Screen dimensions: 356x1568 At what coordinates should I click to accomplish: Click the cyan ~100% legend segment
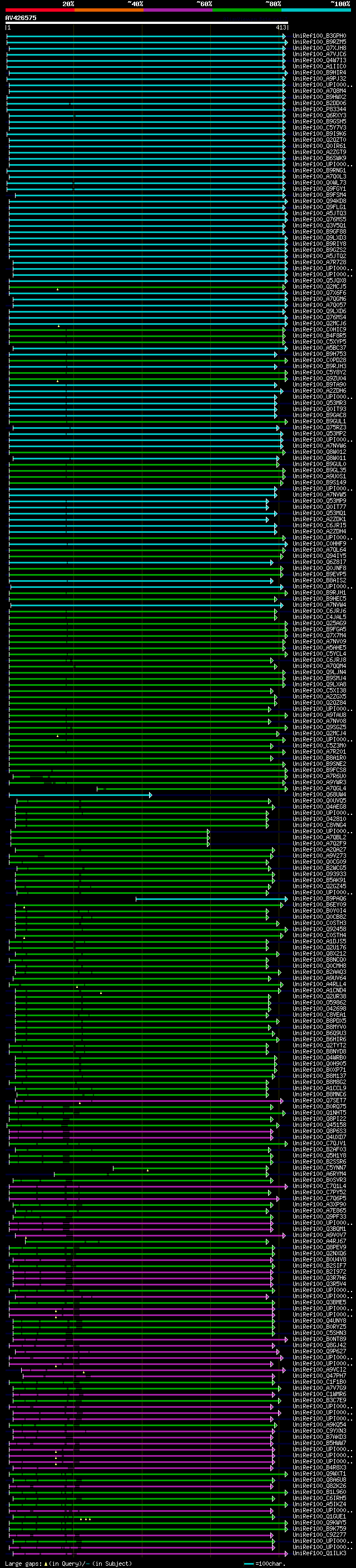coord(316,11)
